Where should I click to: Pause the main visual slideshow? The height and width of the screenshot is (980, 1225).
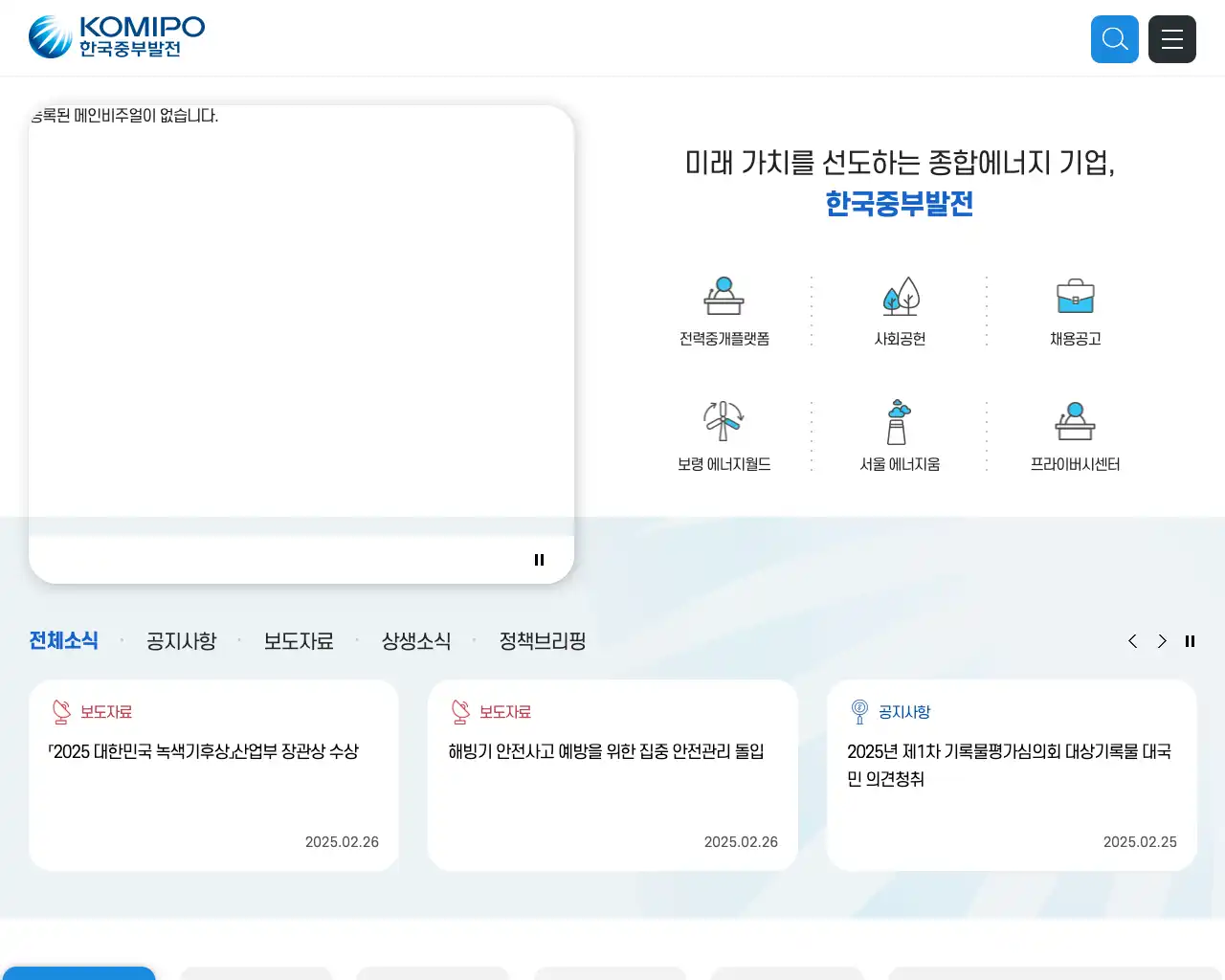(539, 560)
